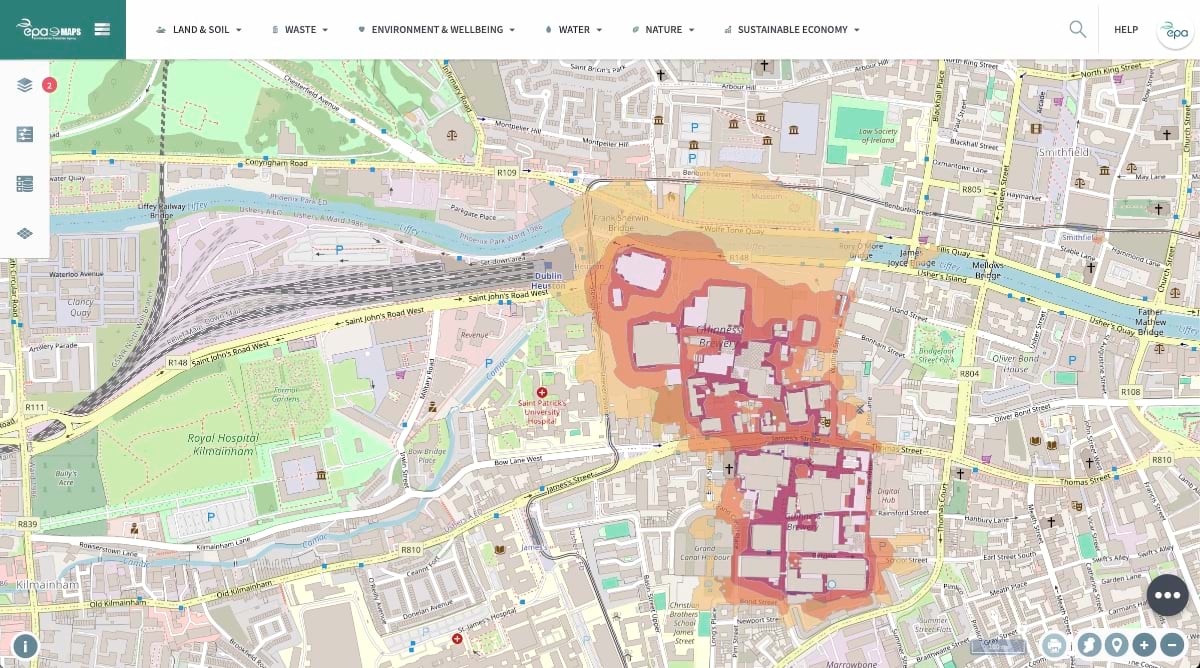The image size is (1200, 668).
Task: Open the Nature menu
Action: pyautogui.click(x=664, y=30)
